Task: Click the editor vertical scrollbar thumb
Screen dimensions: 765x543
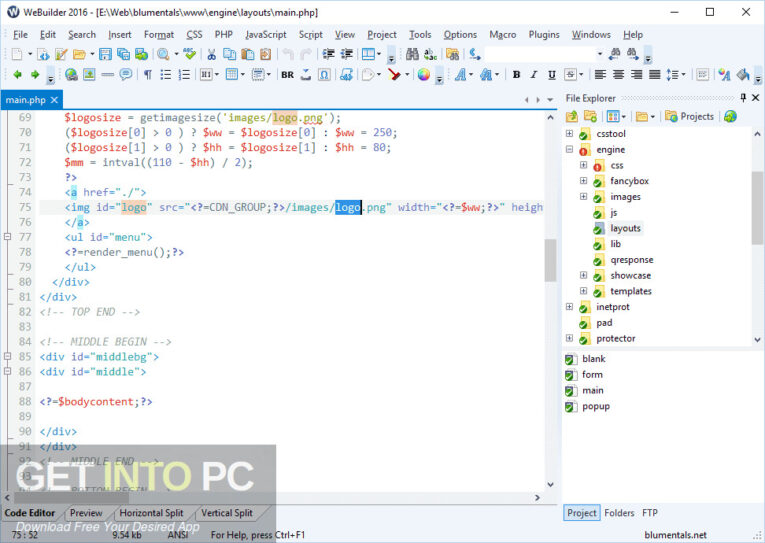Action: coord(550,260)
